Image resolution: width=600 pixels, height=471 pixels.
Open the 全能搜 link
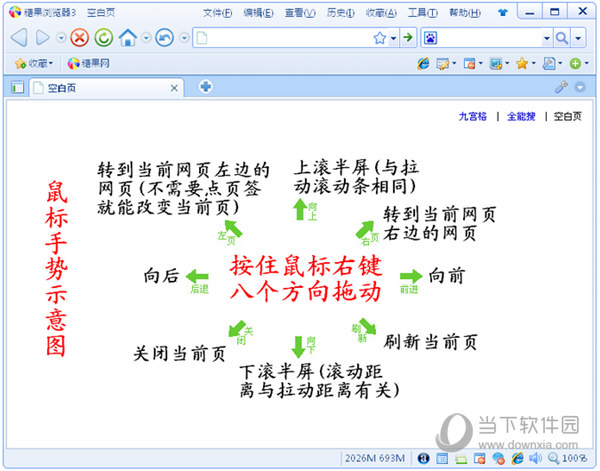521,116
